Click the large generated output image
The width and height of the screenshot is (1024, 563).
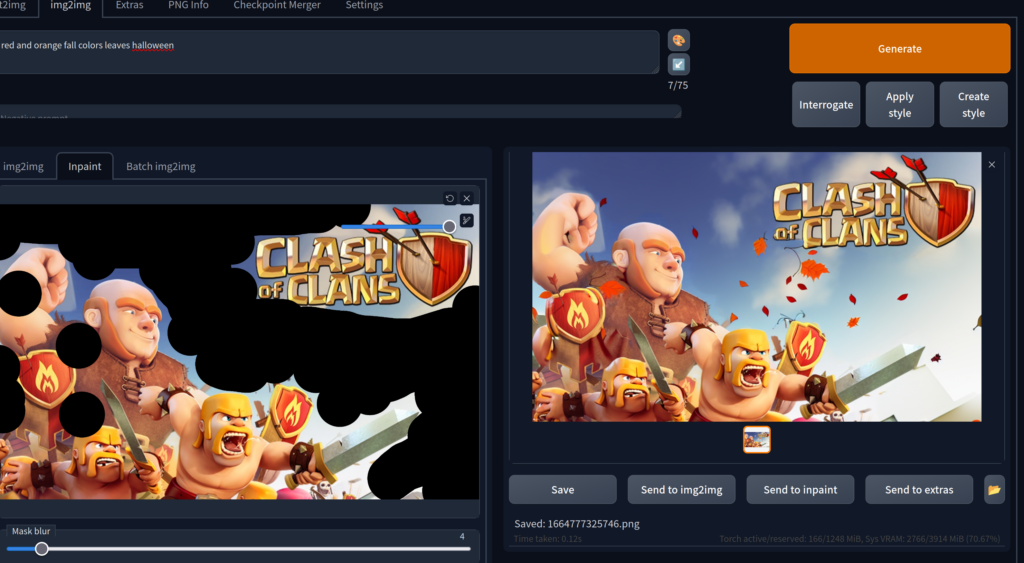pos(756,287)
